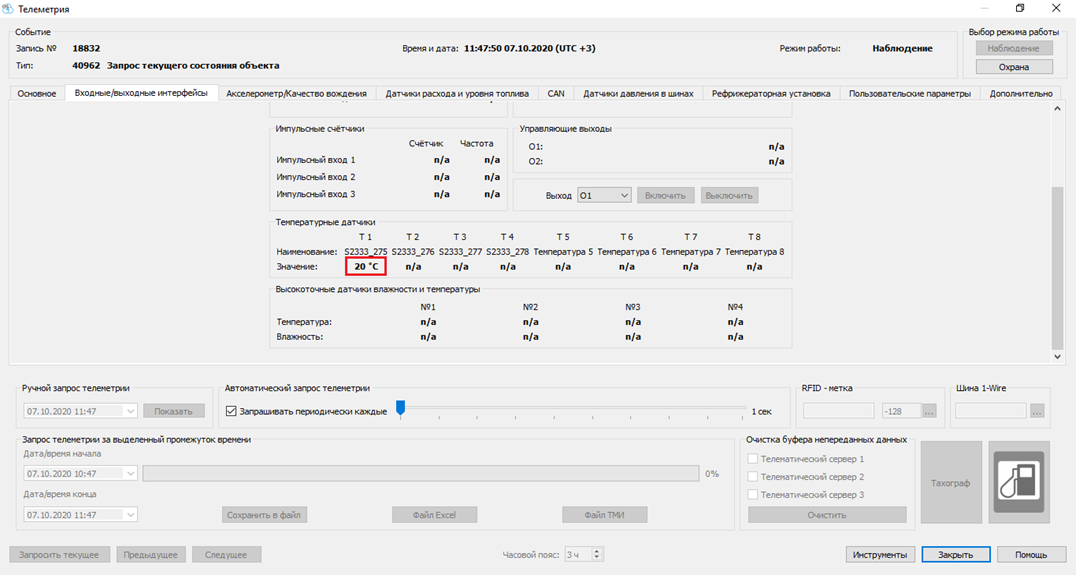Expand the Дата/время конца date picker

point(130,515)
